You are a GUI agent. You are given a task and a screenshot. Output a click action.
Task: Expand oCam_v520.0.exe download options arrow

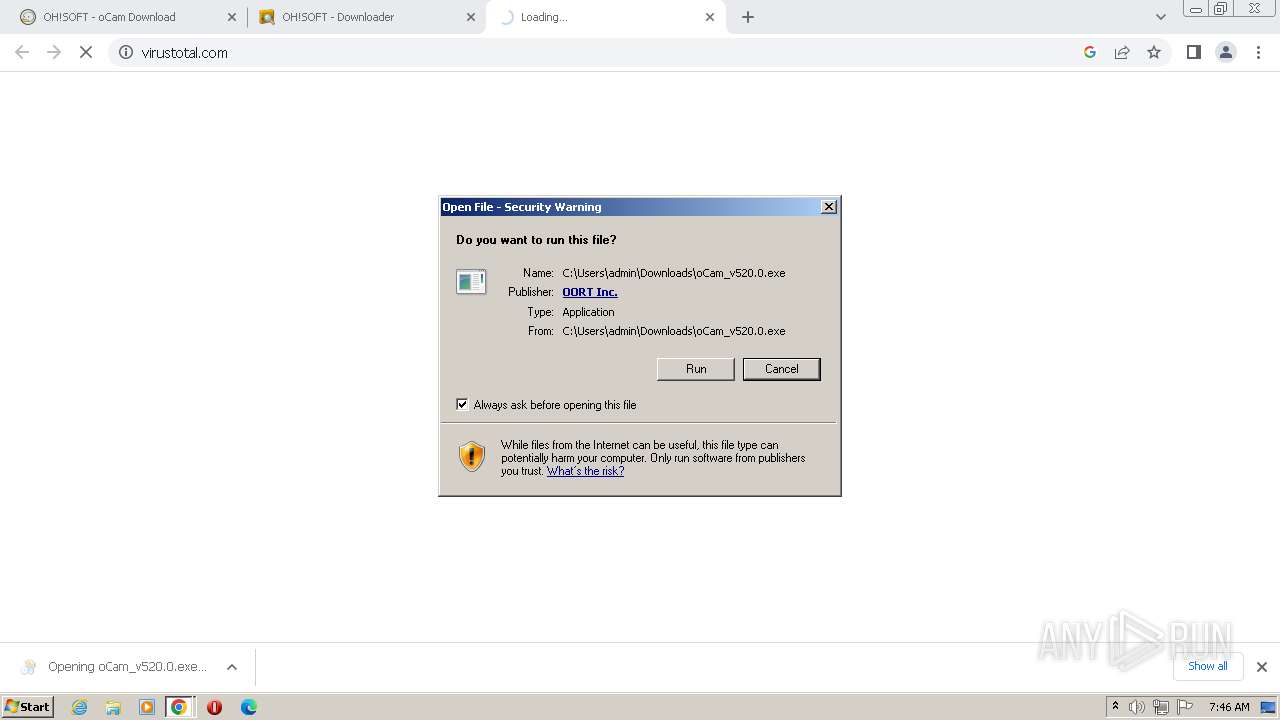(232, 667)
